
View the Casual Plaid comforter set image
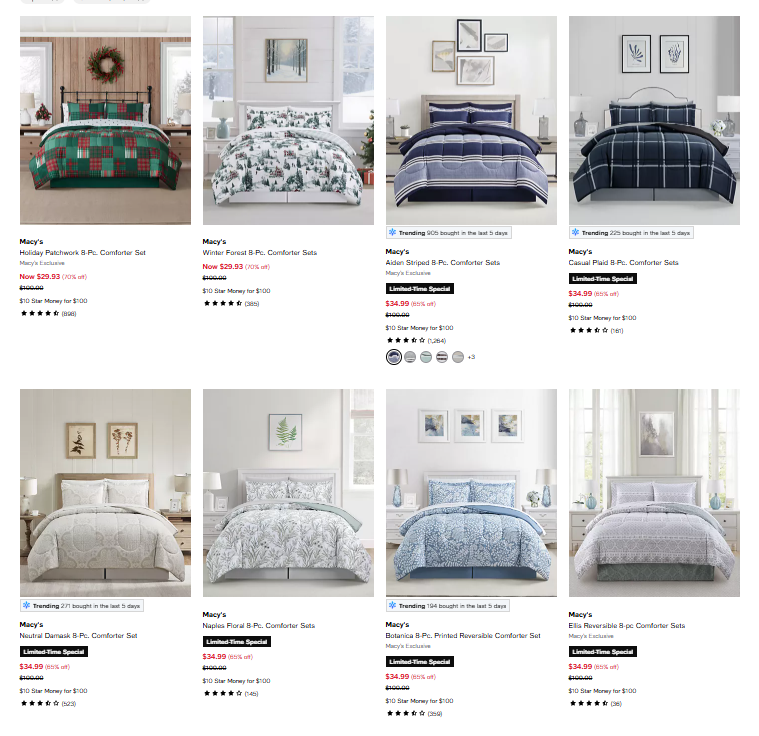(654, 120)
